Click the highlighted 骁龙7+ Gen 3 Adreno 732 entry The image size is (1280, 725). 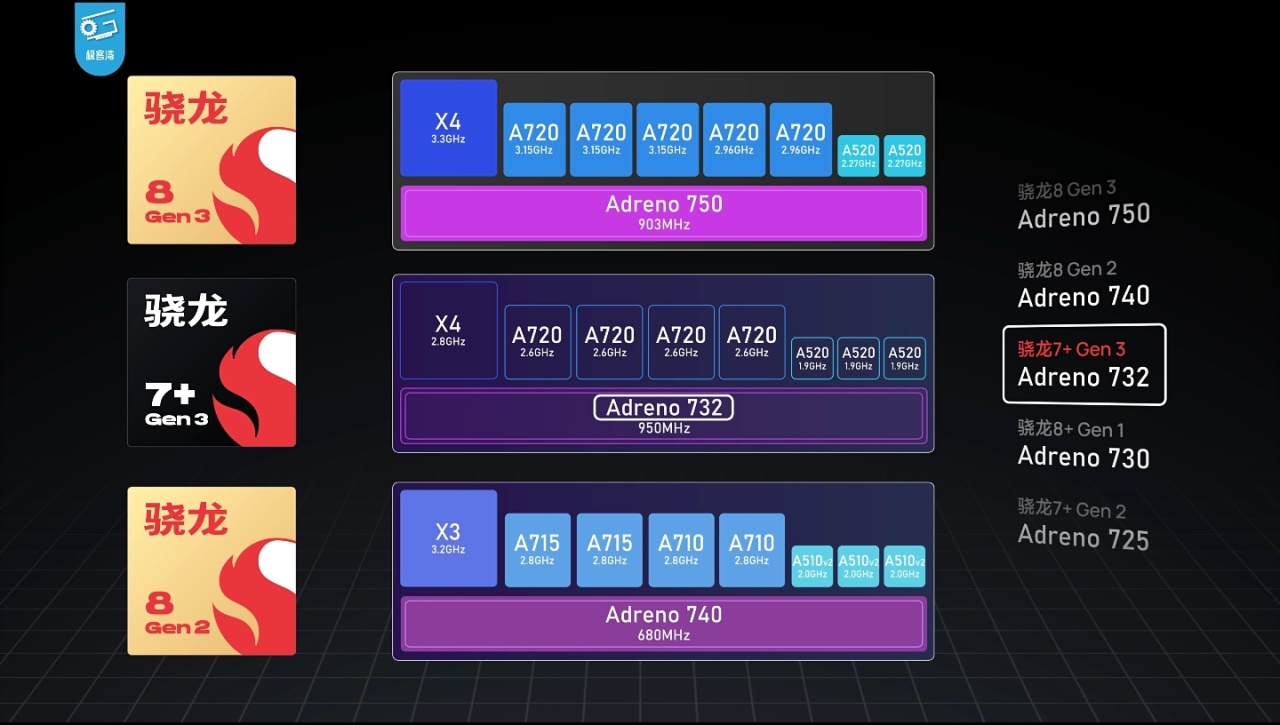[1085, 364]
